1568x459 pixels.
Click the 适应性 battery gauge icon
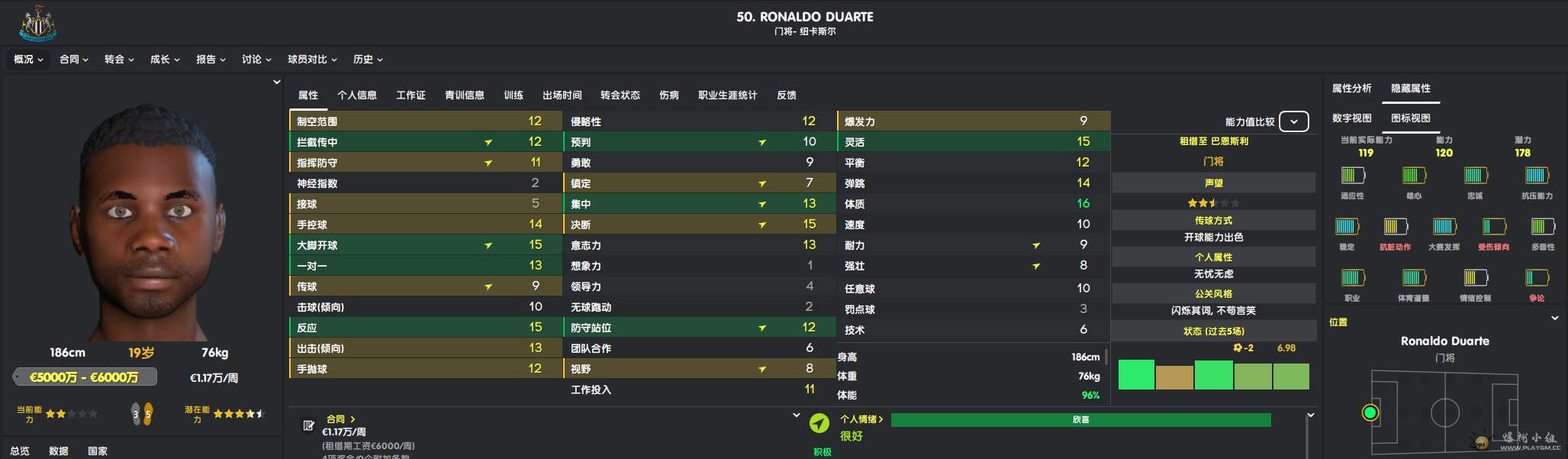click(1353, 176)
